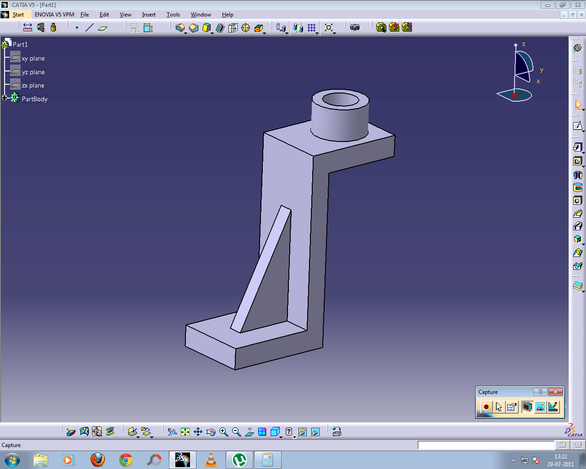Viewport: 586px width, 469px height.
Task: Open the Insert menu
Action: coord(148,15)
